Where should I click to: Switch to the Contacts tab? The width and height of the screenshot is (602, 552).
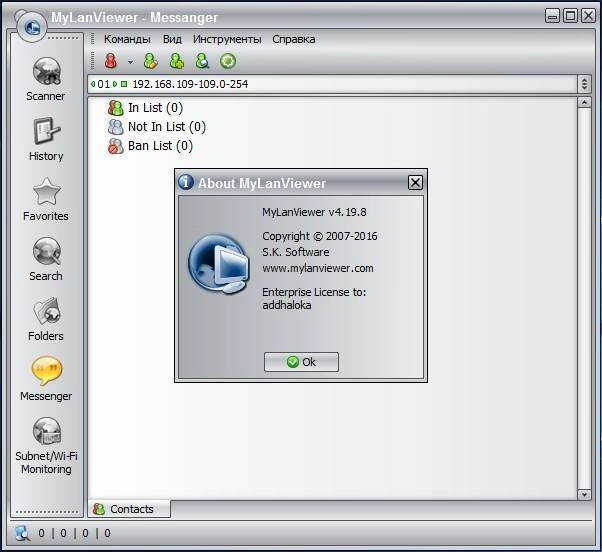point(129,509)
